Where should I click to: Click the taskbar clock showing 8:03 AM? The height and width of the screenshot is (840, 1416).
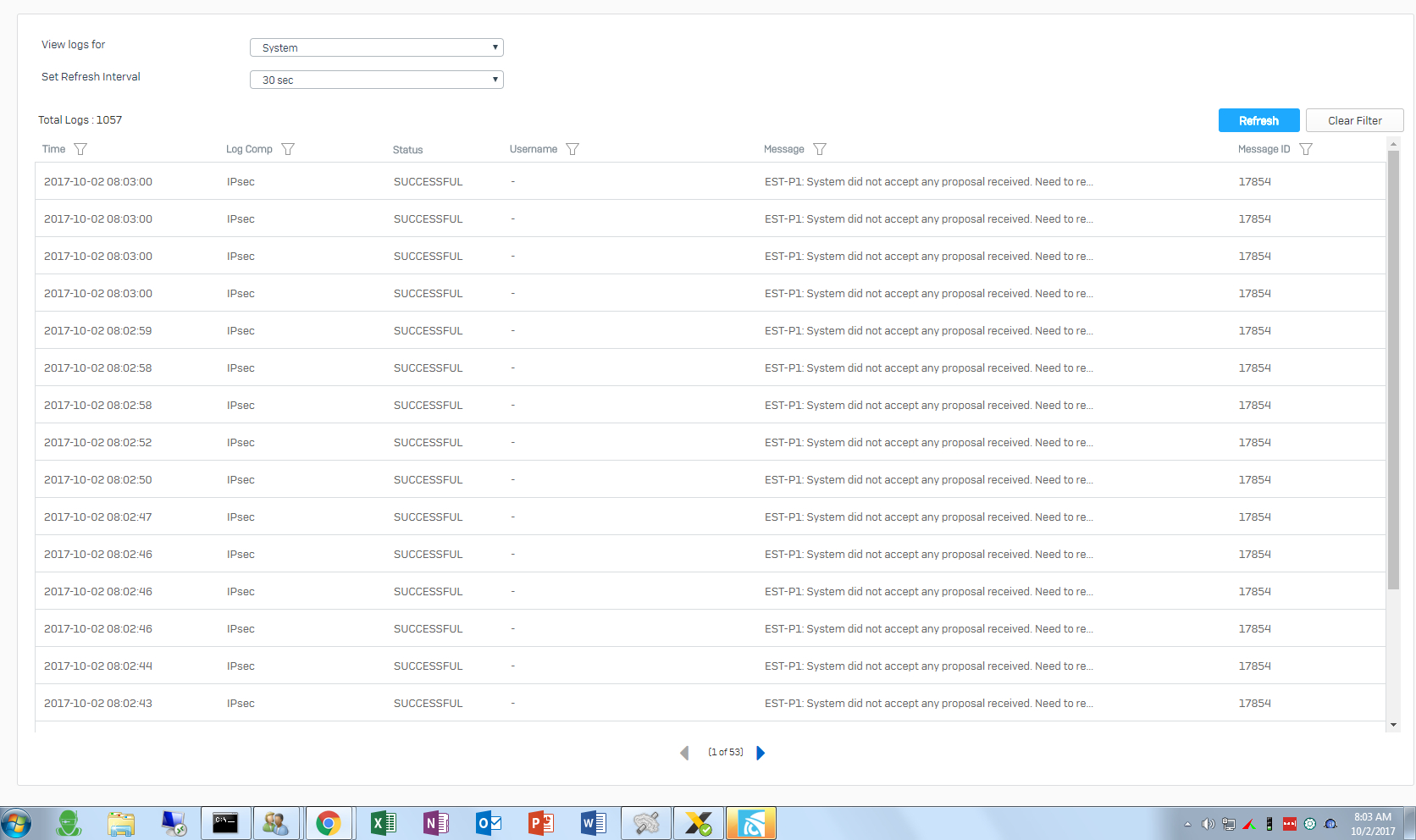(1373, 824)
